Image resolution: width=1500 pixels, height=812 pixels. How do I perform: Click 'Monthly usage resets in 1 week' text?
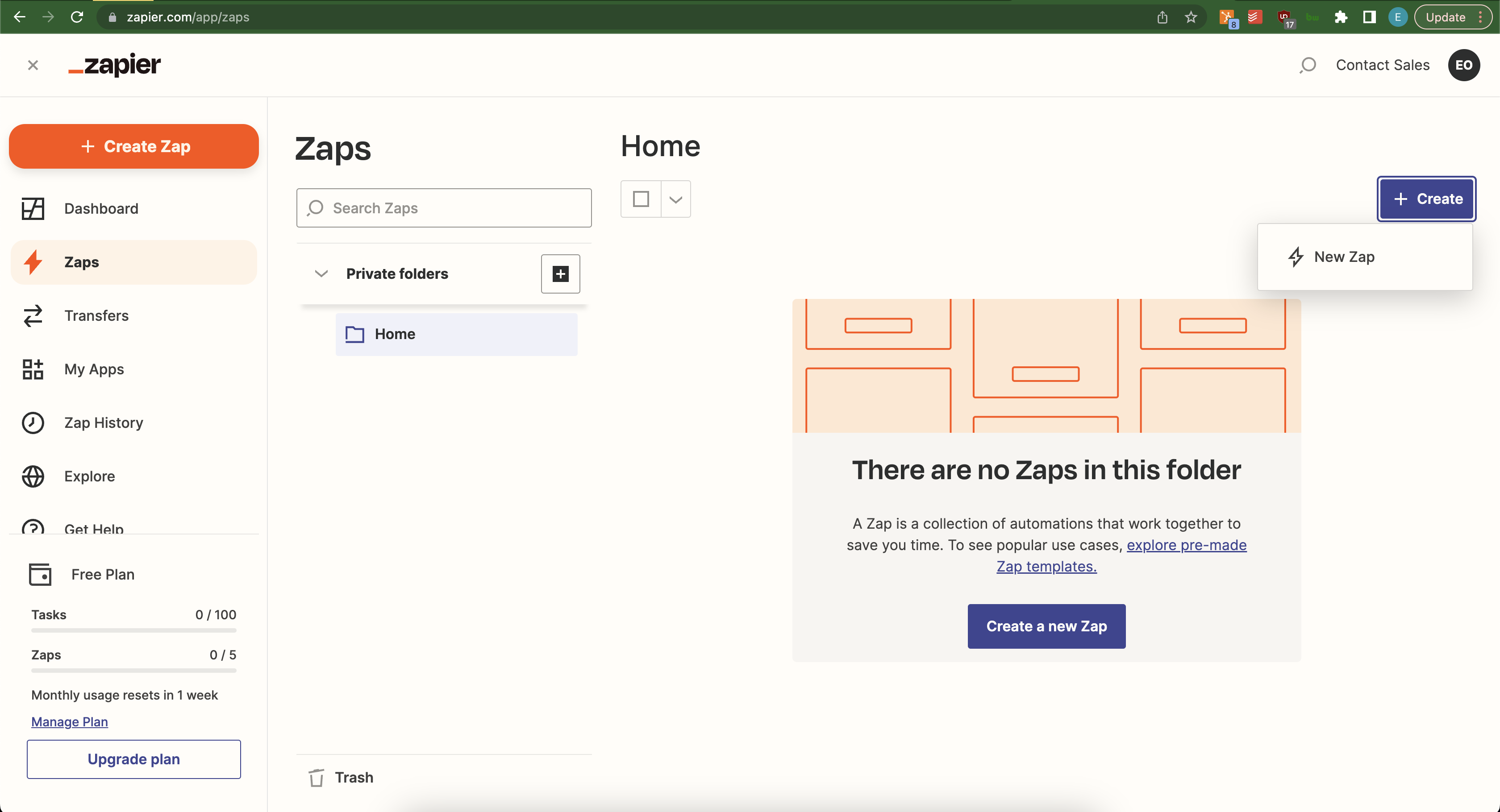pos(124,695)
